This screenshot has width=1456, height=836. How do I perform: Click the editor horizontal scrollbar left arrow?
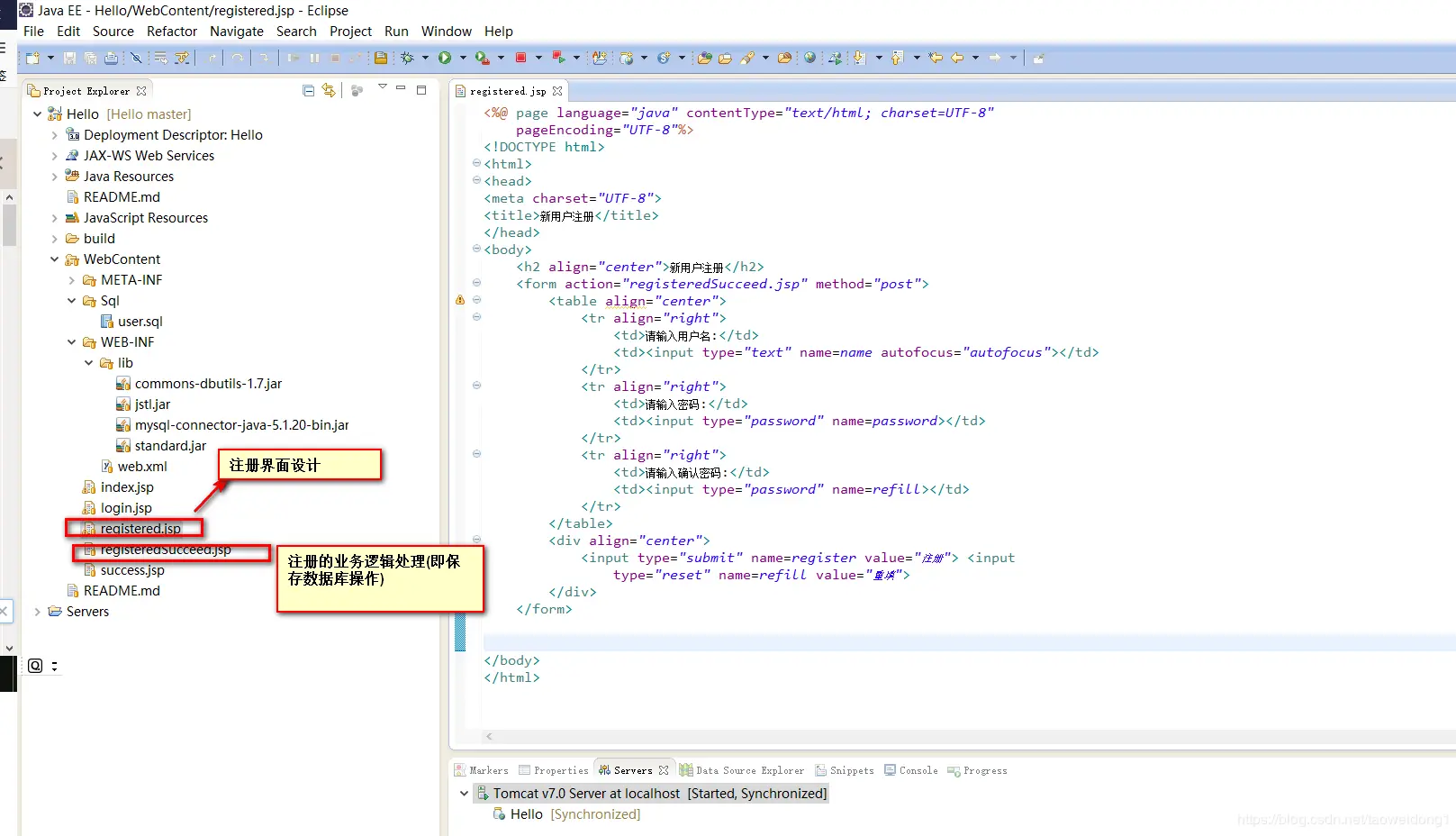(489, 736)
